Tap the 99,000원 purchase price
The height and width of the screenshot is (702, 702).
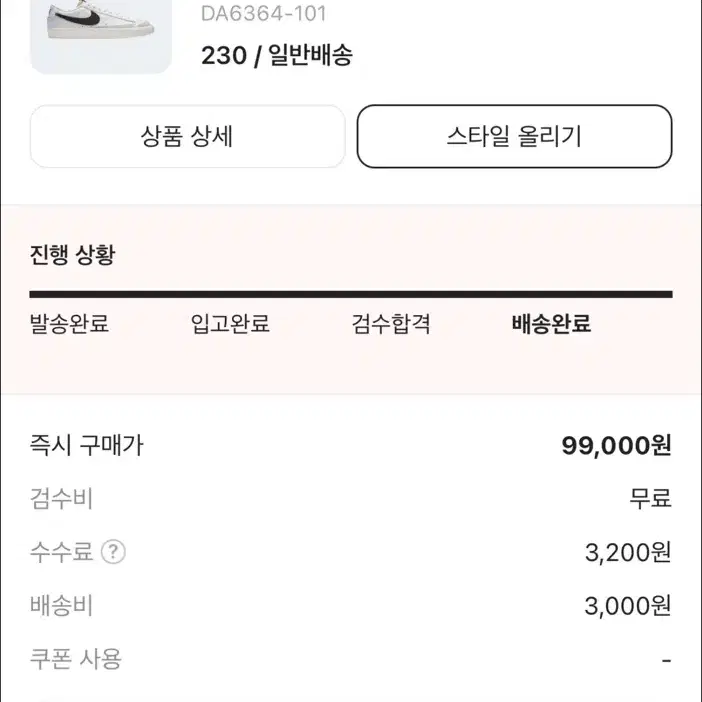[616, 445]
